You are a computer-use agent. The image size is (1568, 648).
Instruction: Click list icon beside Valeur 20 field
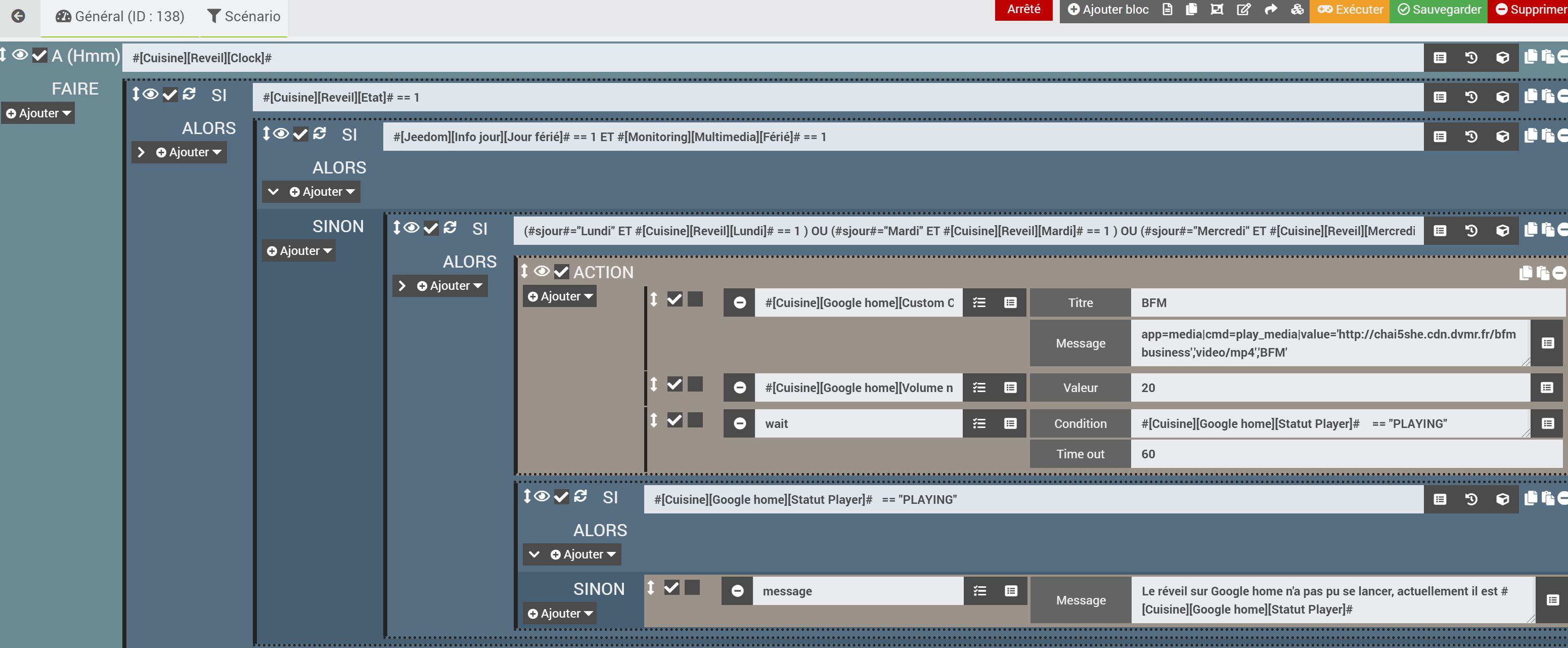pos(1547,388)
